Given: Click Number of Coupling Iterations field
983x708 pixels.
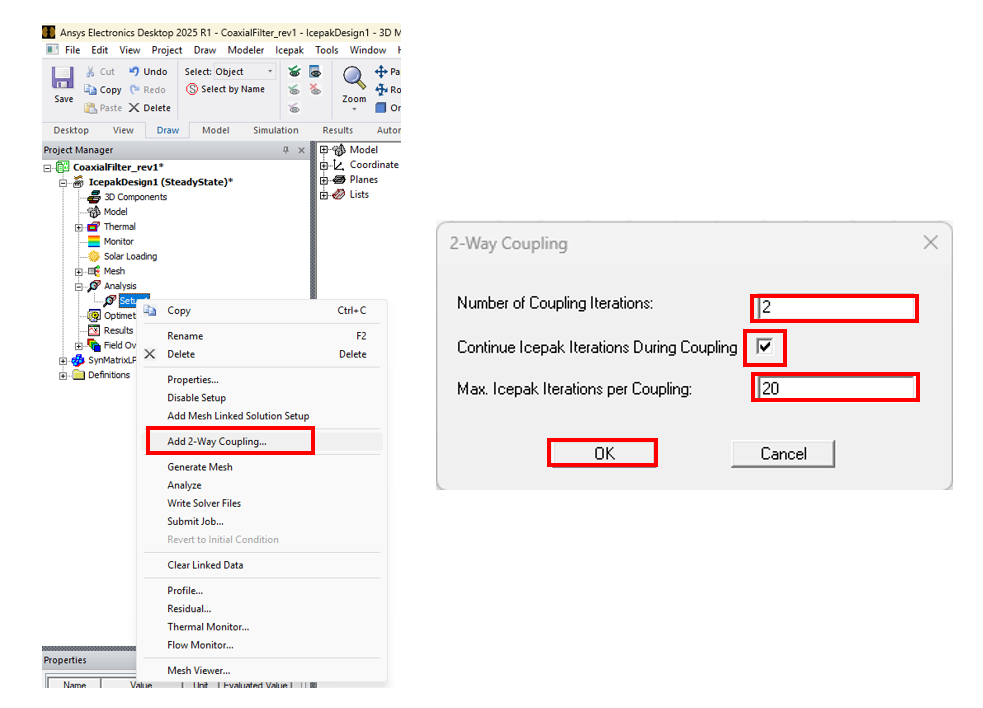Looking at the screenshot, I should point(834,308).
